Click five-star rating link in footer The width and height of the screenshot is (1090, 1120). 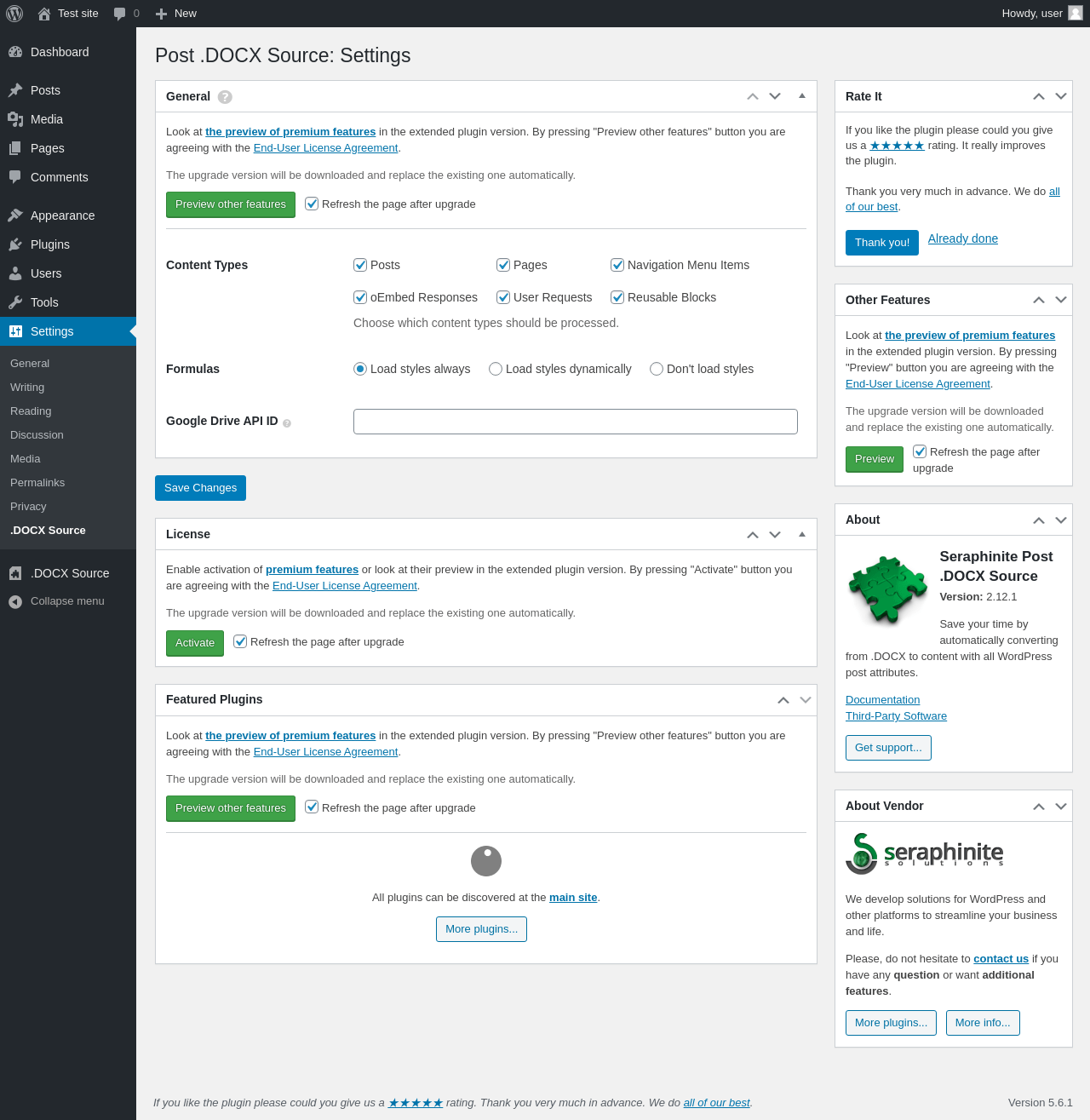pyautogui.click(x=416, y=1103)
